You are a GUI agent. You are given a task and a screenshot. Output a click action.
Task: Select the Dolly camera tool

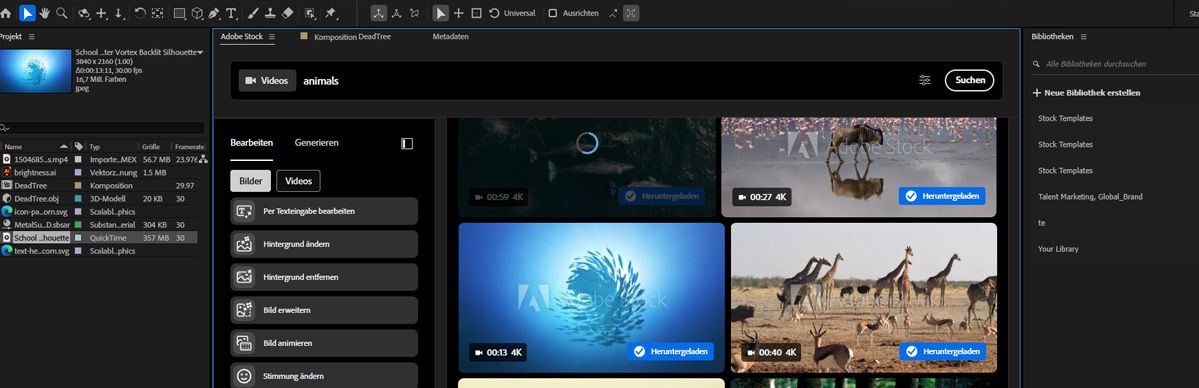click(119, 13)
